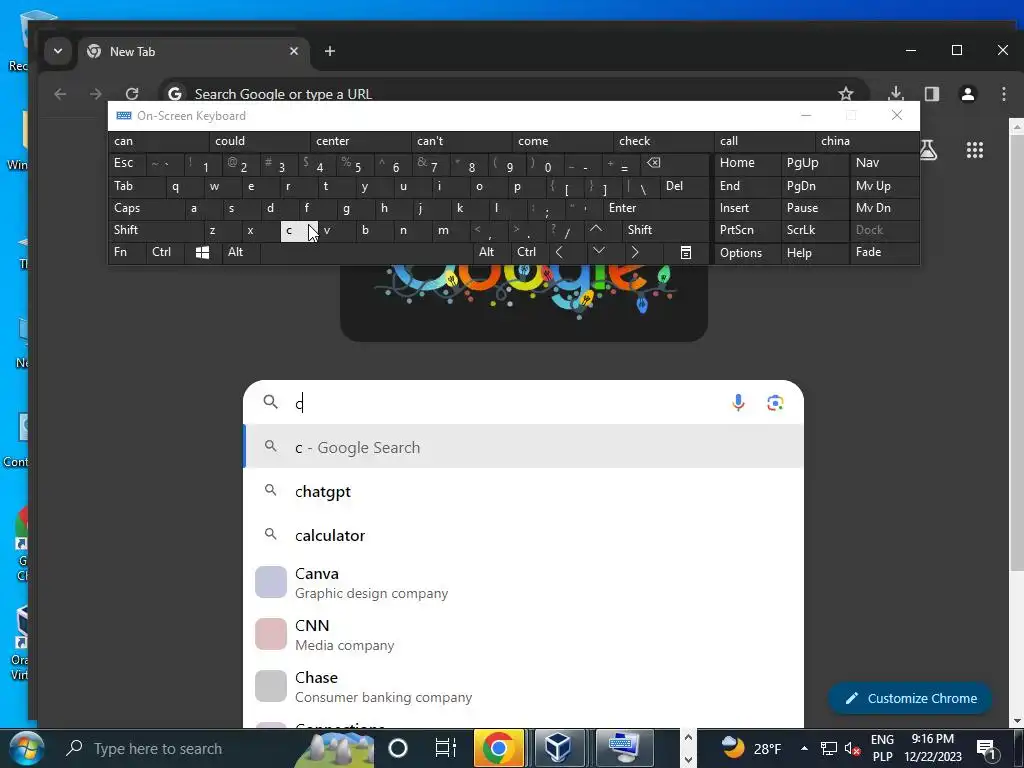Click the ENG PLP language indicator

(882, 748)
